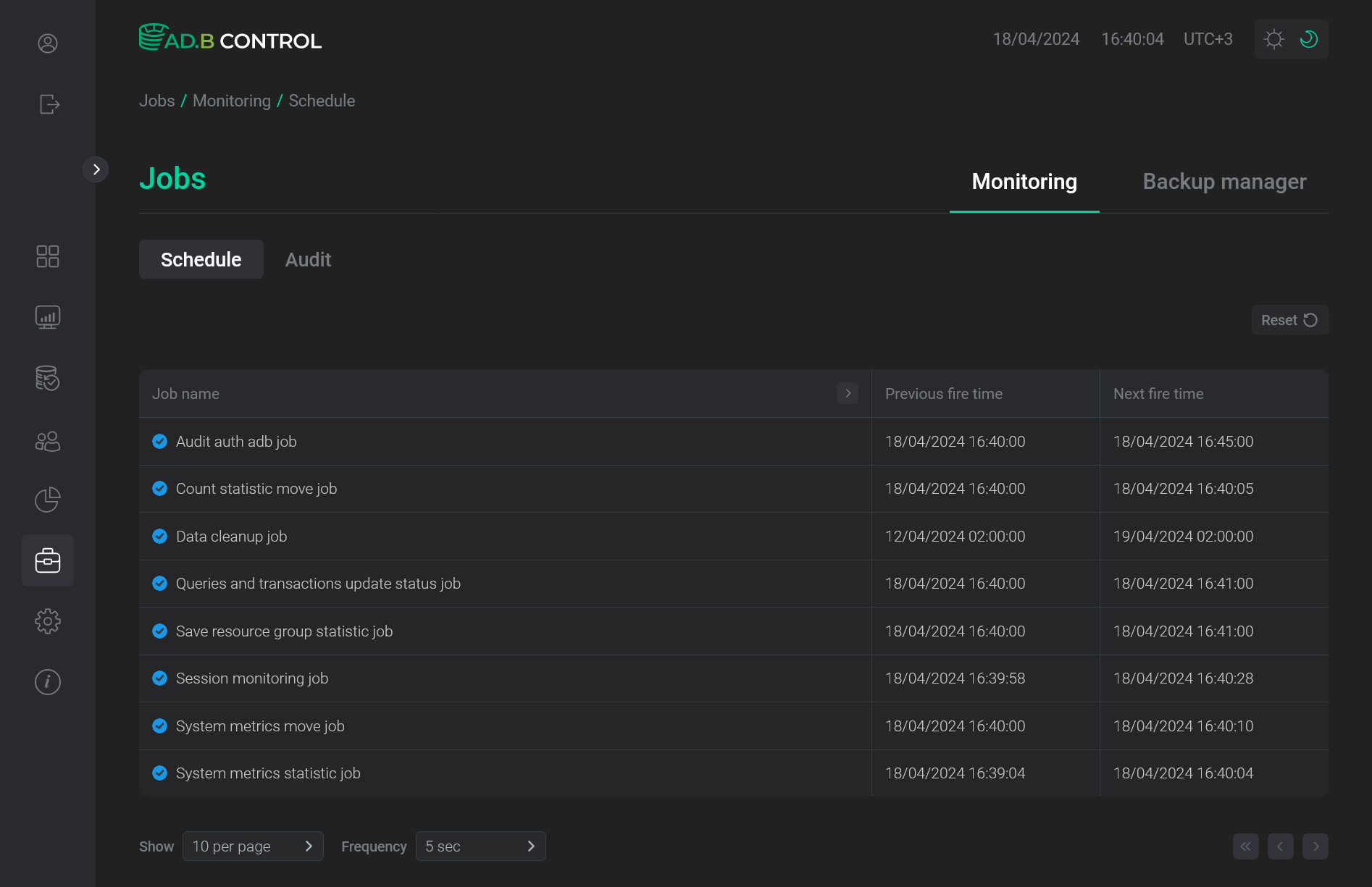The image size is (1372, 887).
Task: Switch to the Backup manager tab
Action: point(1223,182)
